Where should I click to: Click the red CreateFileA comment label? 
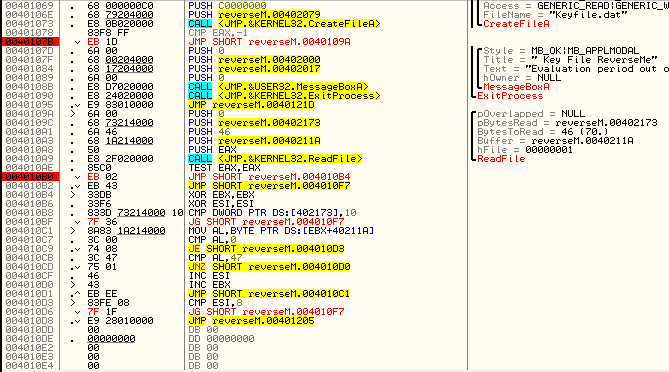click(516, 24)
